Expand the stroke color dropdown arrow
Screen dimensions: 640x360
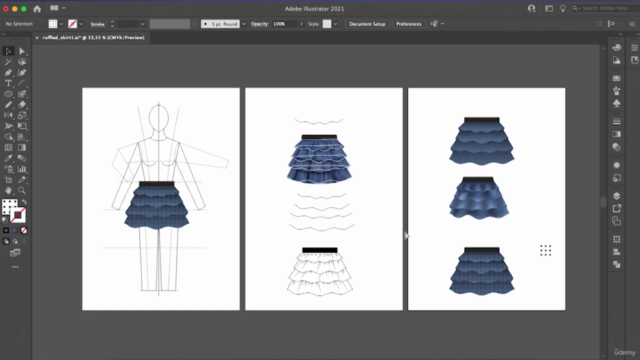[x=81, y=24]
